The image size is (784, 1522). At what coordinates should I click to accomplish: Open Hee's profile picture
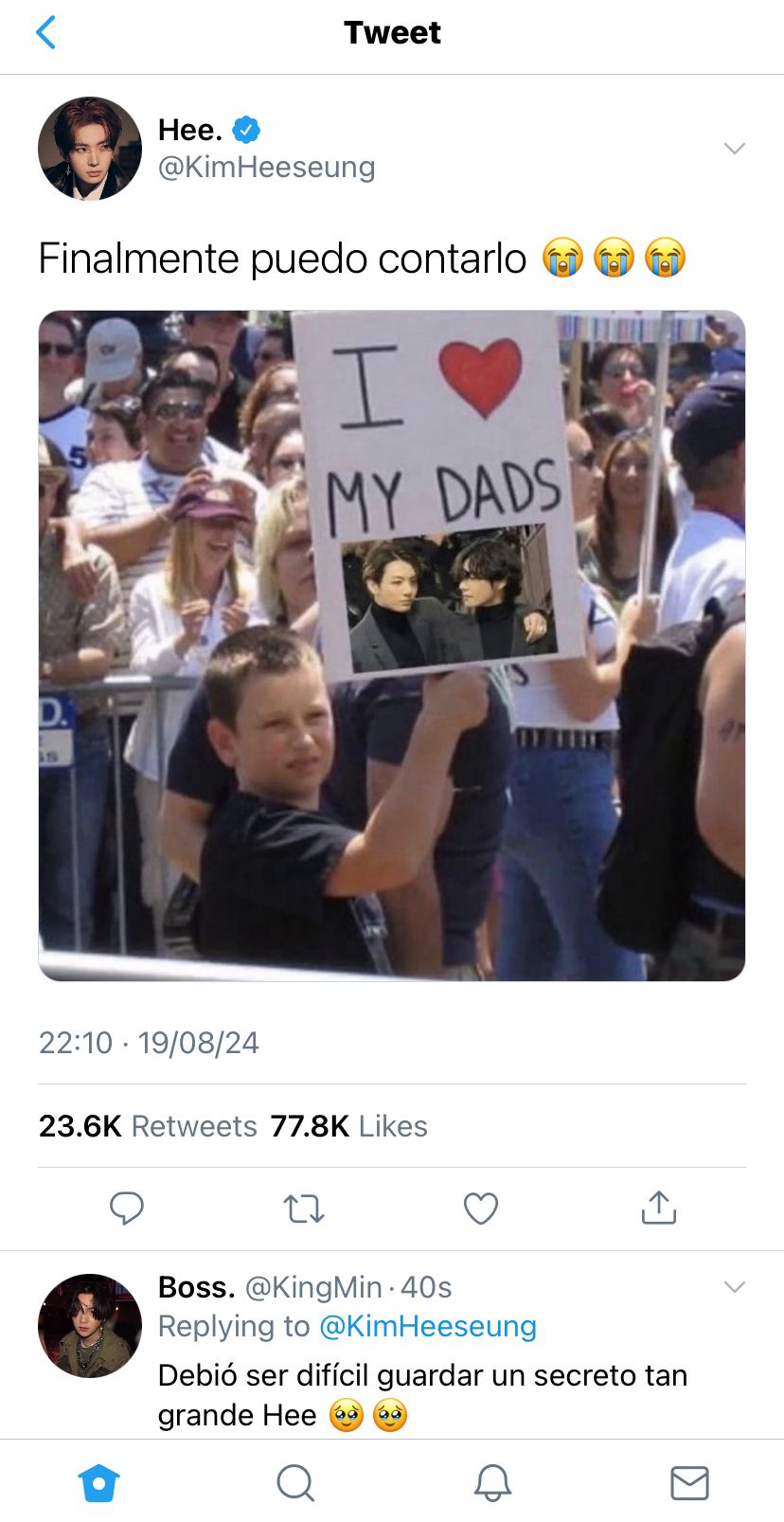tap(90, 149)
